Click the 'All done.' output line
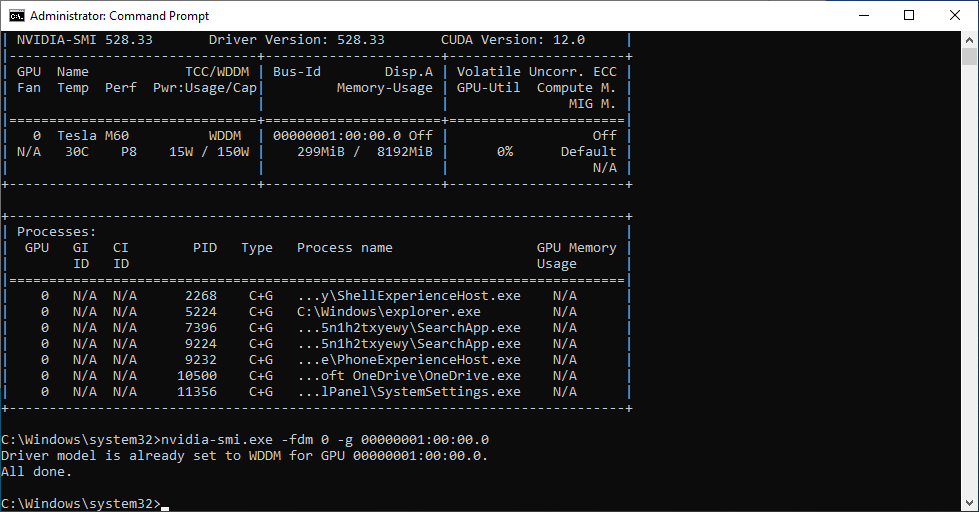This screenshot has height=512, width=979. pyautogui.click(x=37, y=472)
